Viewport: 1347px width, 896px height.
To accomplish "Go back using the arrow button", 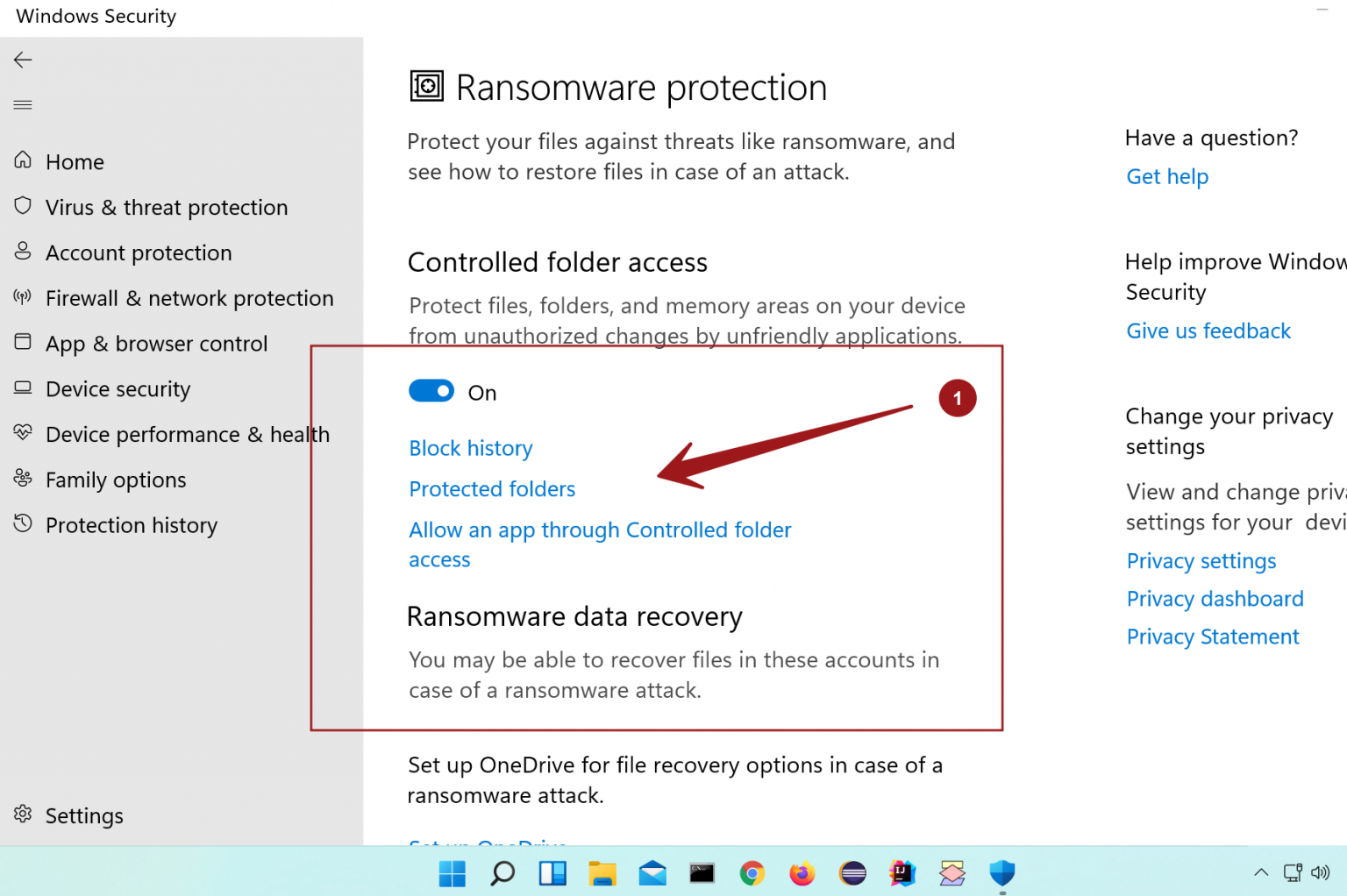I will click(22, 60).
